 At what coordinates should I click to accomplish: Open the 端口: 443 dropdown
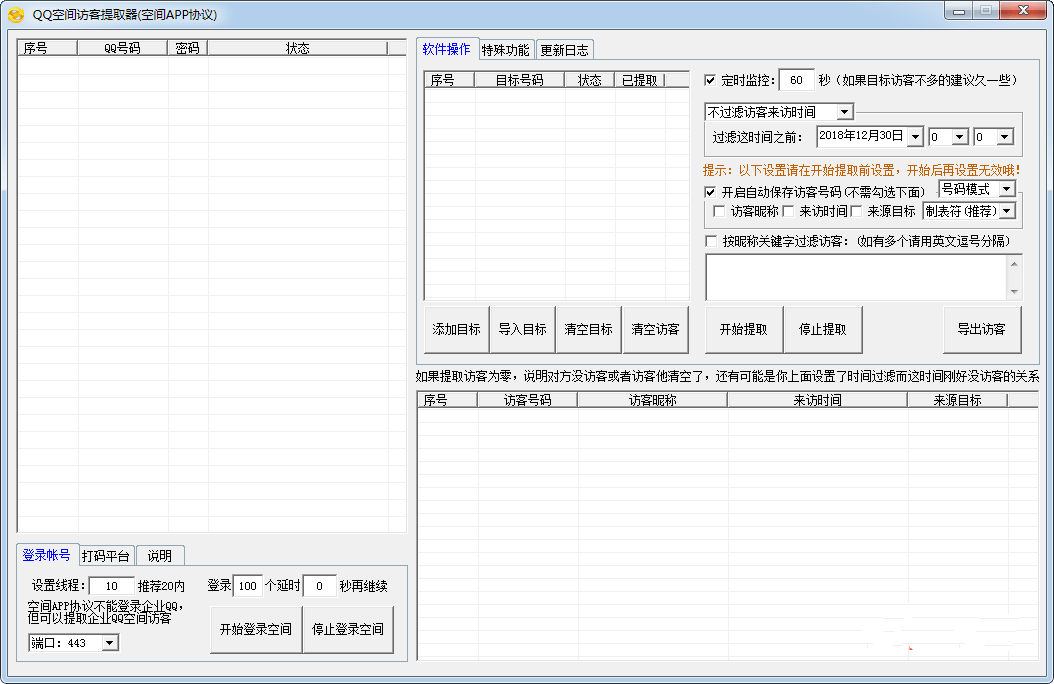(x=110, y=643)
